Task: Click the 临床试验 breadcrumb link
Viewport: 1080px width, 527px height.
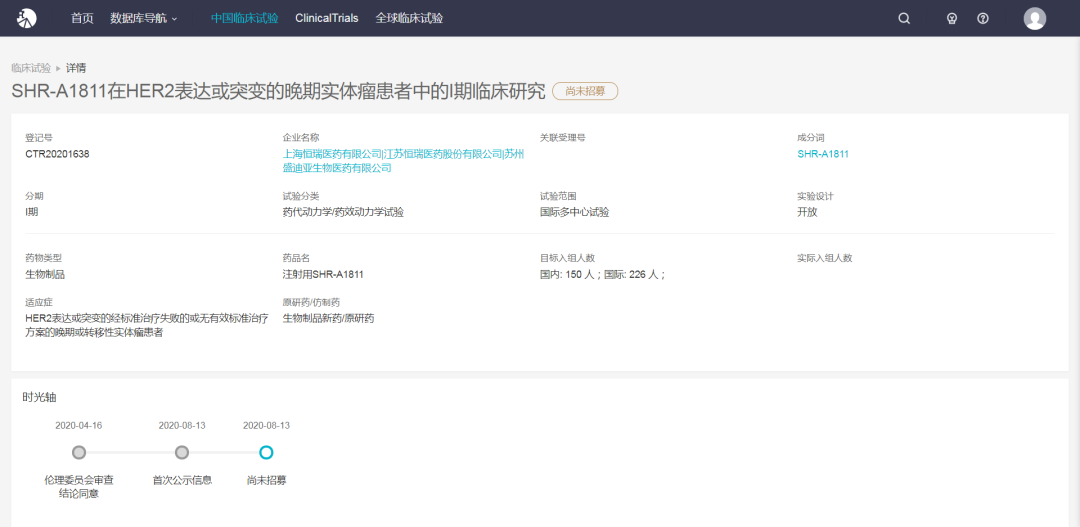Action: tap(31, 68)
